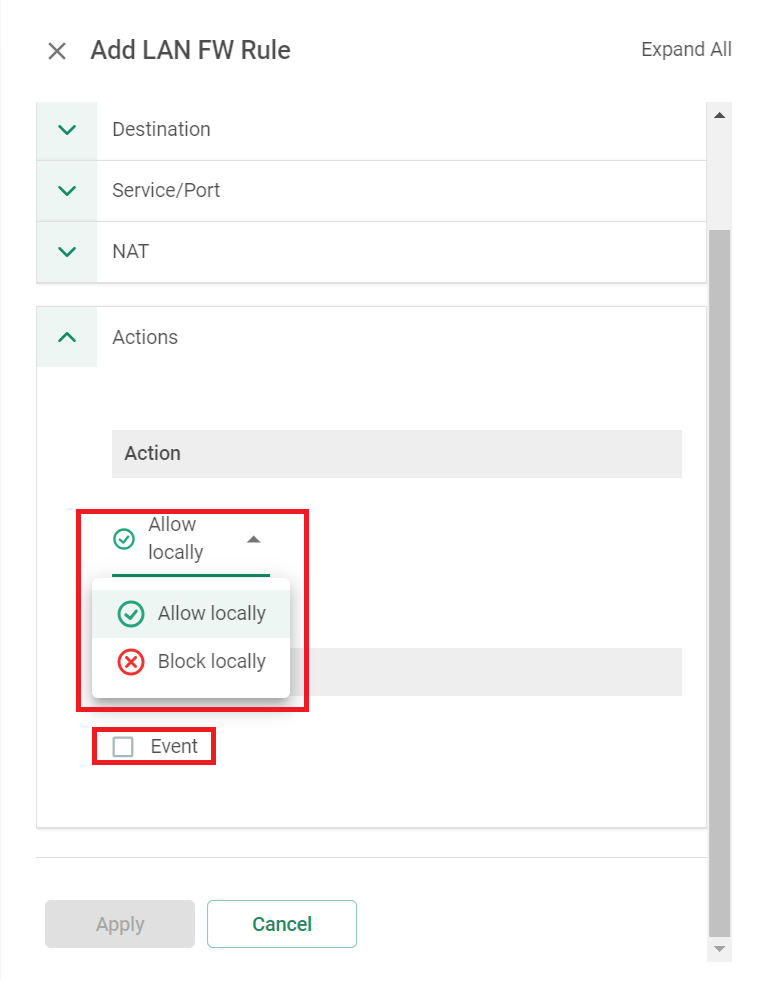
Task: Click the scrollbar up arrow
Action: tap(719, 115)
